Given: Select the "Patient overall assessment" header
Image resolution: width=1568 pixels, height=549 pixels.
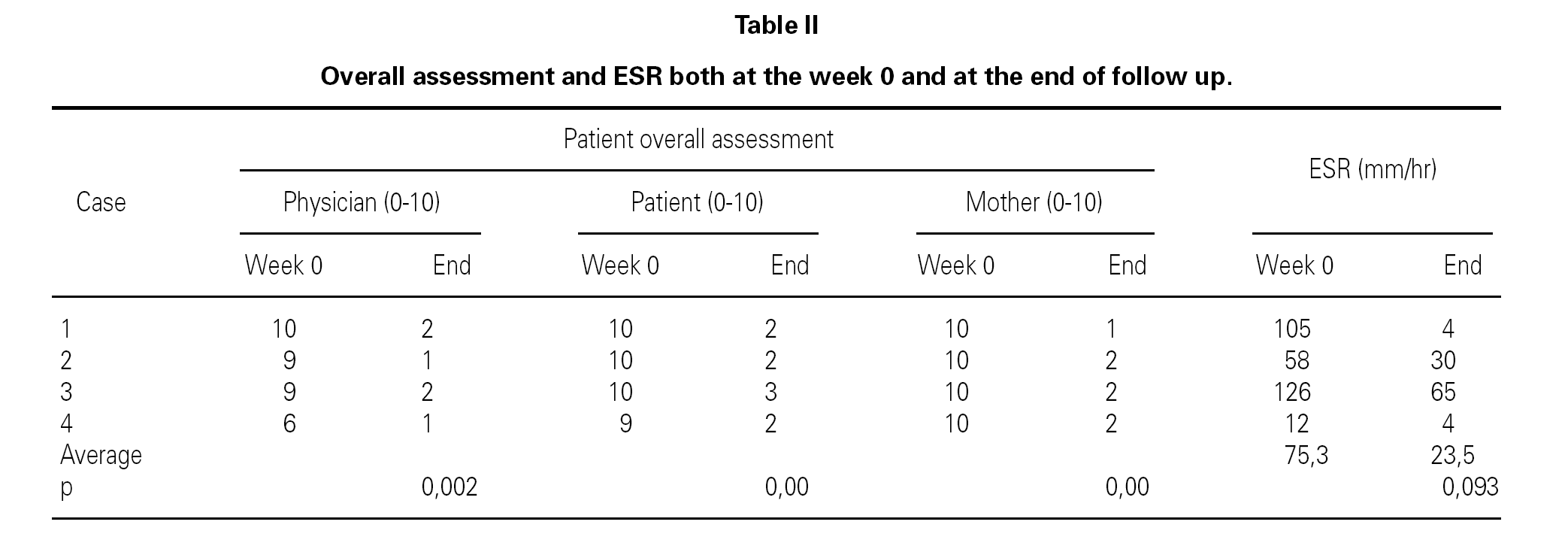Looking at the screenshot, I should [x=698, y=140].
